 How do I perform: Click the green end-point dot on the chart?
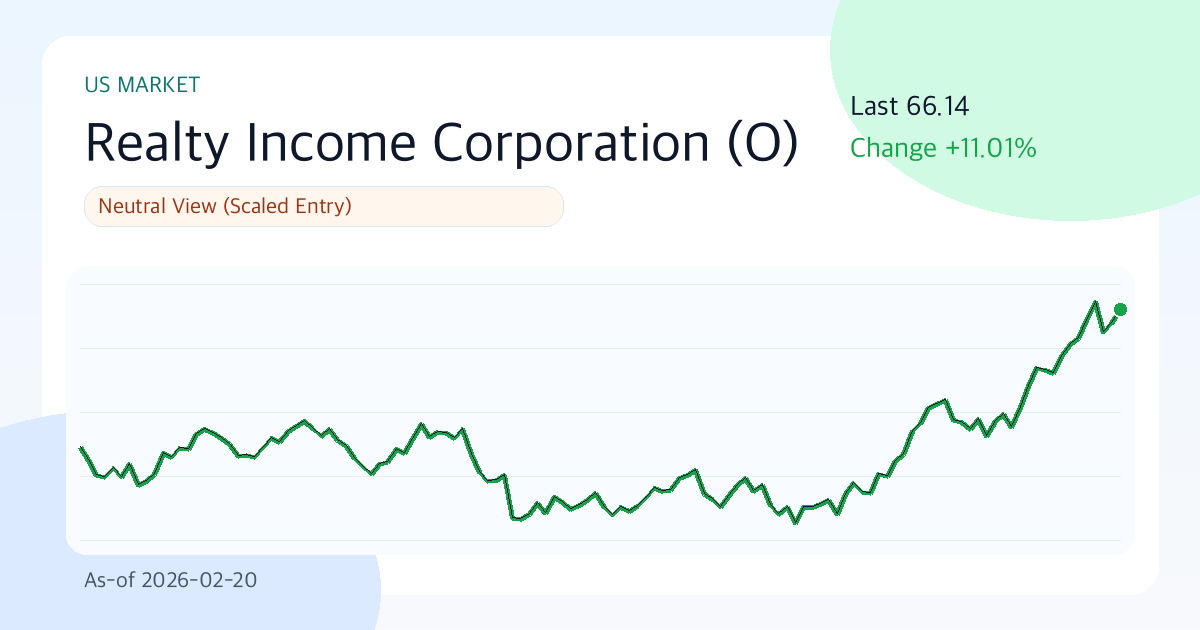[x=1120, y=310]
